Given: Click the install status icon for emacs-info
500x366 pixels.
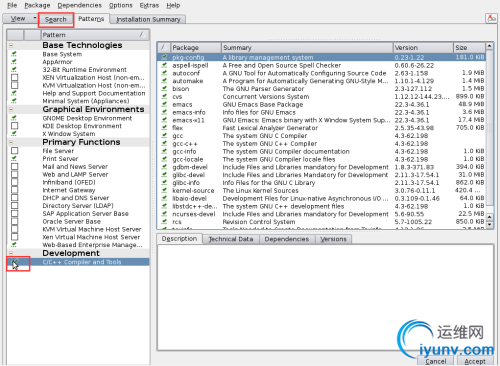Looking at the screenshot, I should (x=164, y=112).
